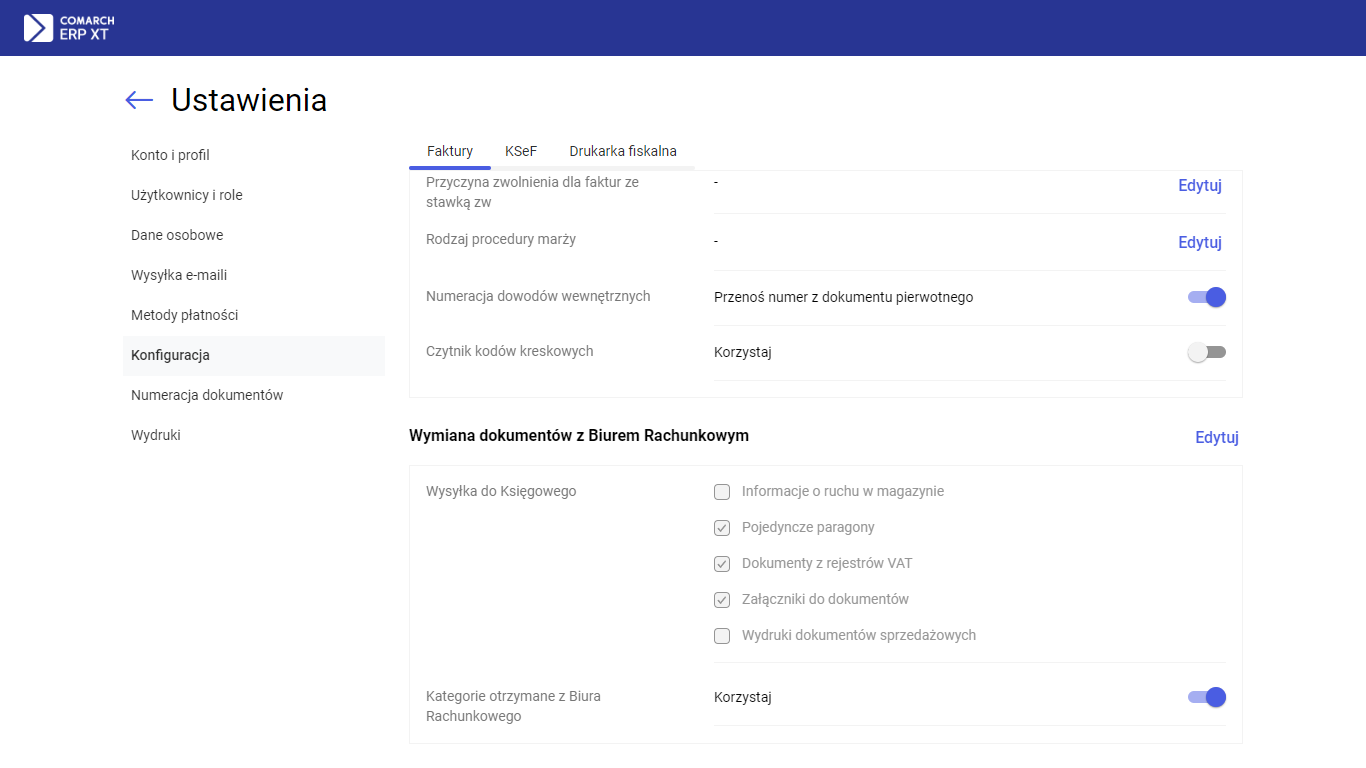The image size is (1366, 768).
Task: Edit Przyczyna zwolnienia dla faktur setting
Action: click(x=1200, y=185)
